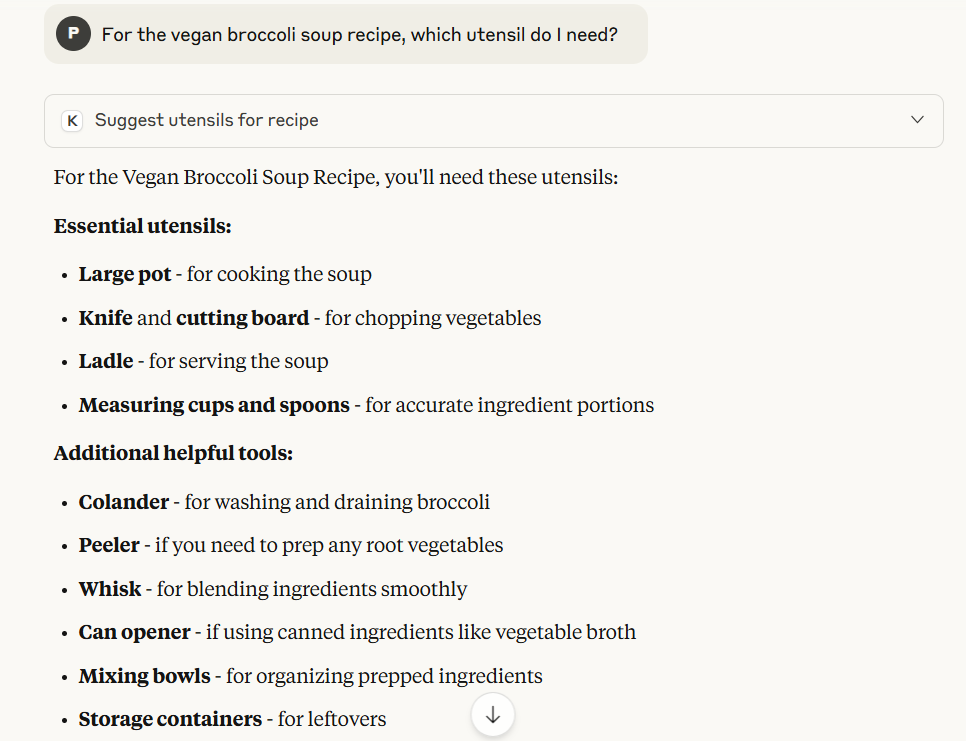Click the "cutting board" bold text

pyautogui.click(x=242, y=318)
